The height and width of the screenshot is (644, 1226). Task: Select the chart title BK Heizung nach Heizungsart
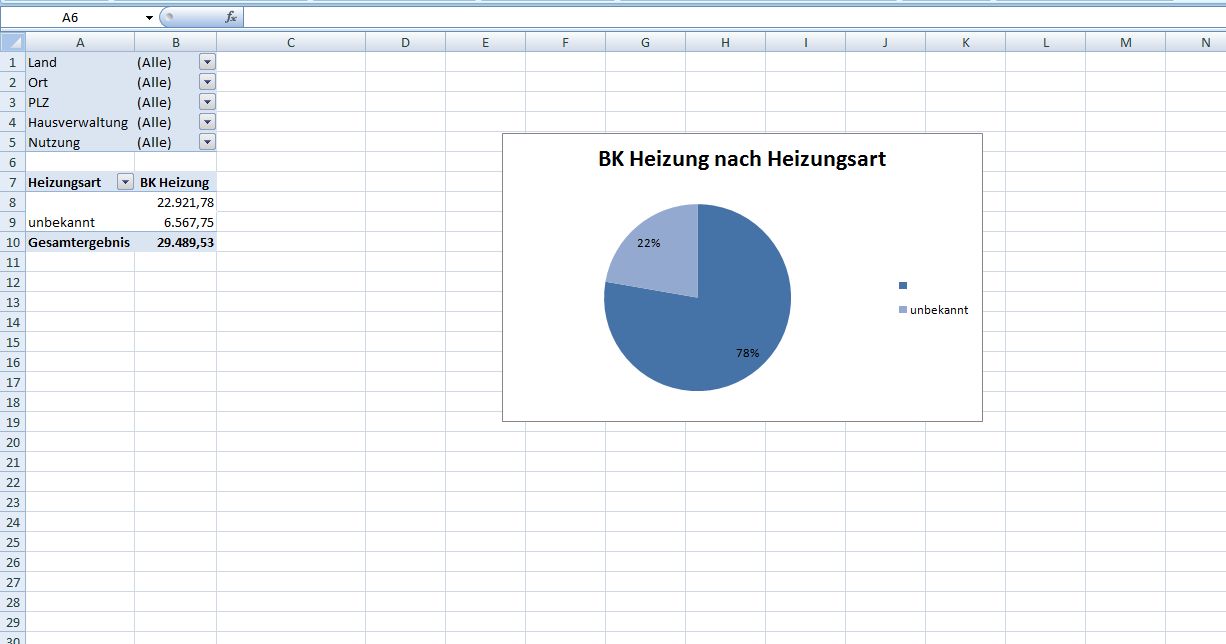(742, 159)
